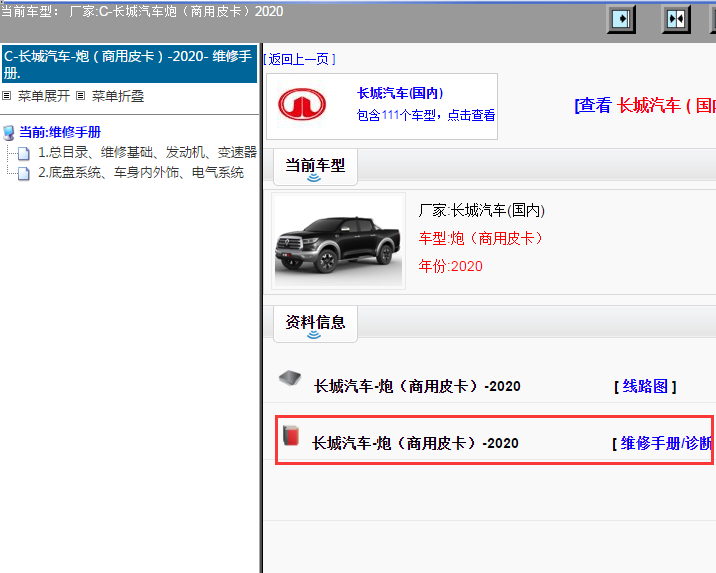Click 包含111个车型,点击查看 link

pos(426,115)
